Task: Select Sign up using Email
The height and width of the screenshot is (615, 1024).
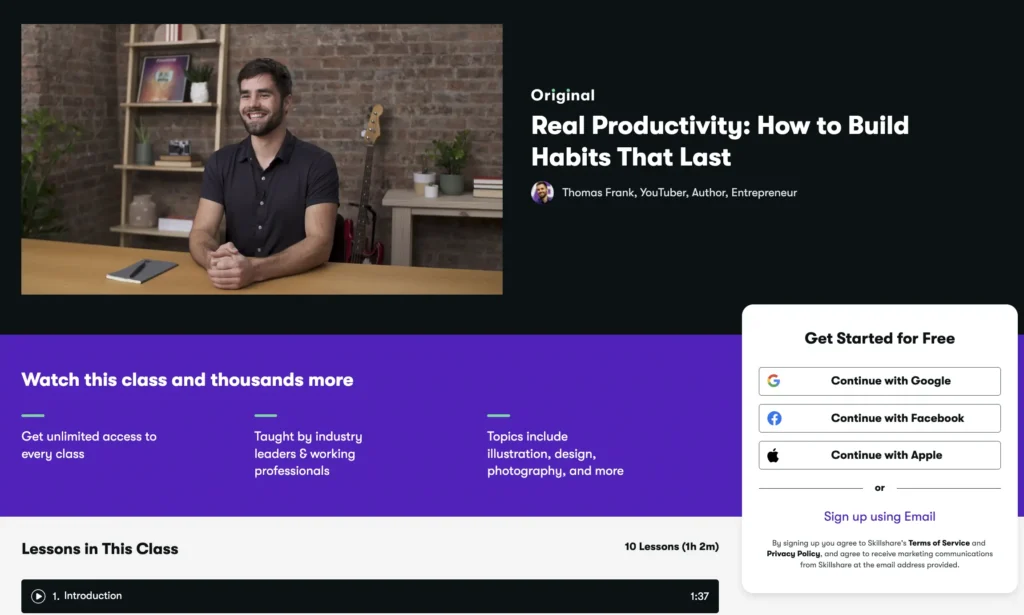Action: pyautogui.click(x=879, y=517)
